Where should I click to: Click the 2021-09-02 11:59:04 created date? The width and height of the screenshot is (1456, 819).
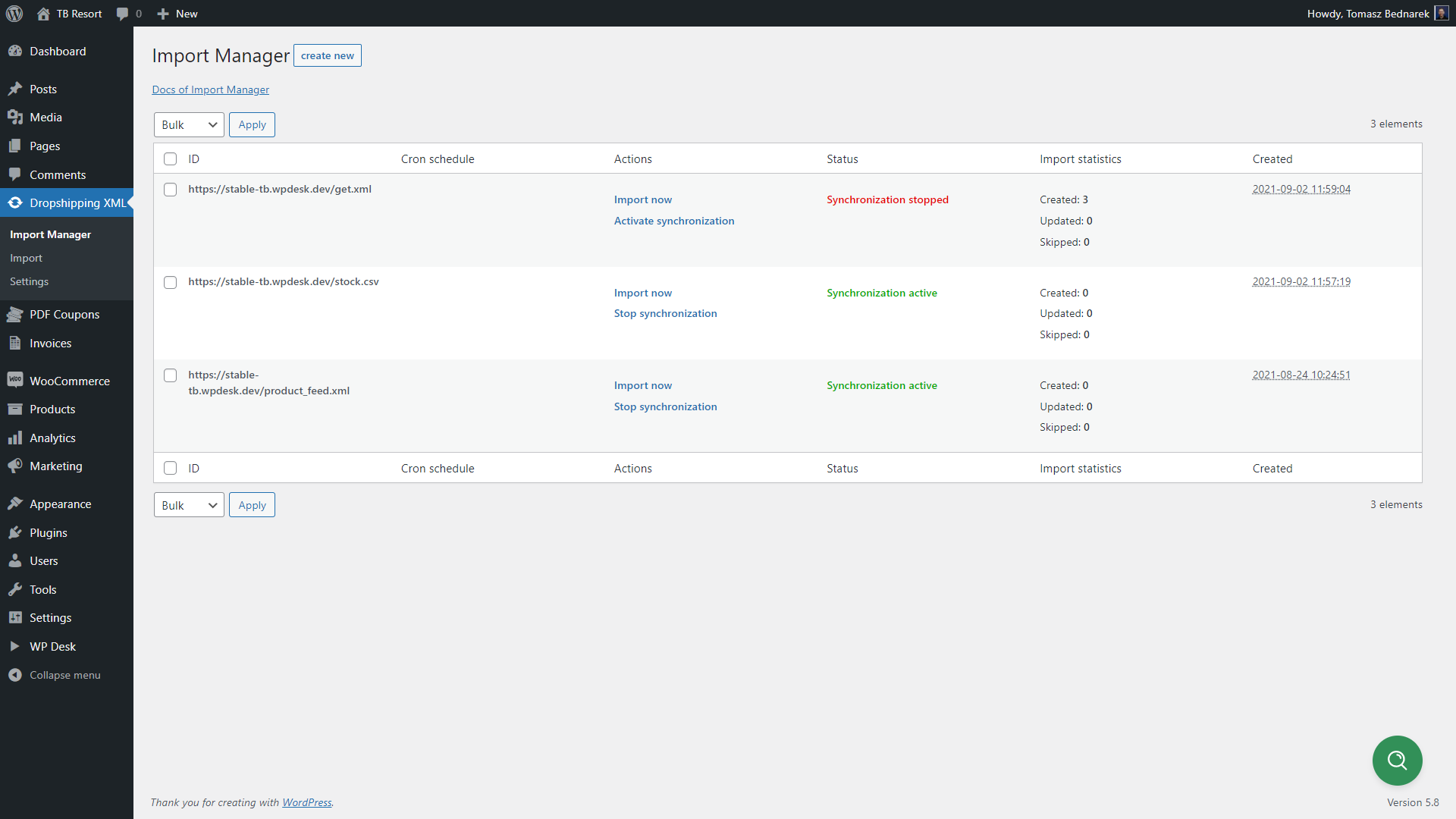pyautogui.click(x=1301, y=189)
